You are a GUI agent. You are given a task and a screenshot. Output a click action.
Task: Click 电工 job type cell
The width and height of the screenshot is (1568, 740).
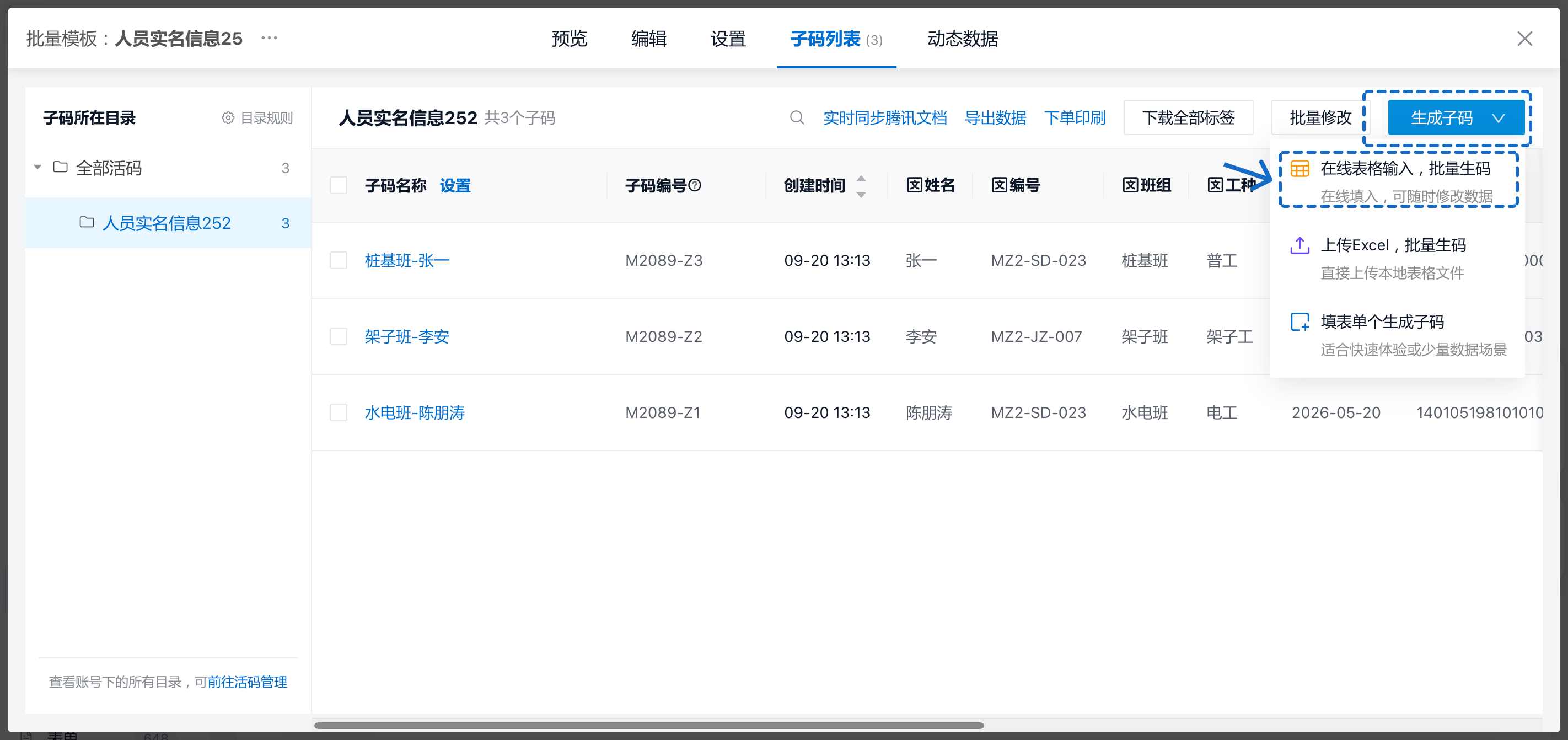pyautogui.click(x=1222, y=412)
